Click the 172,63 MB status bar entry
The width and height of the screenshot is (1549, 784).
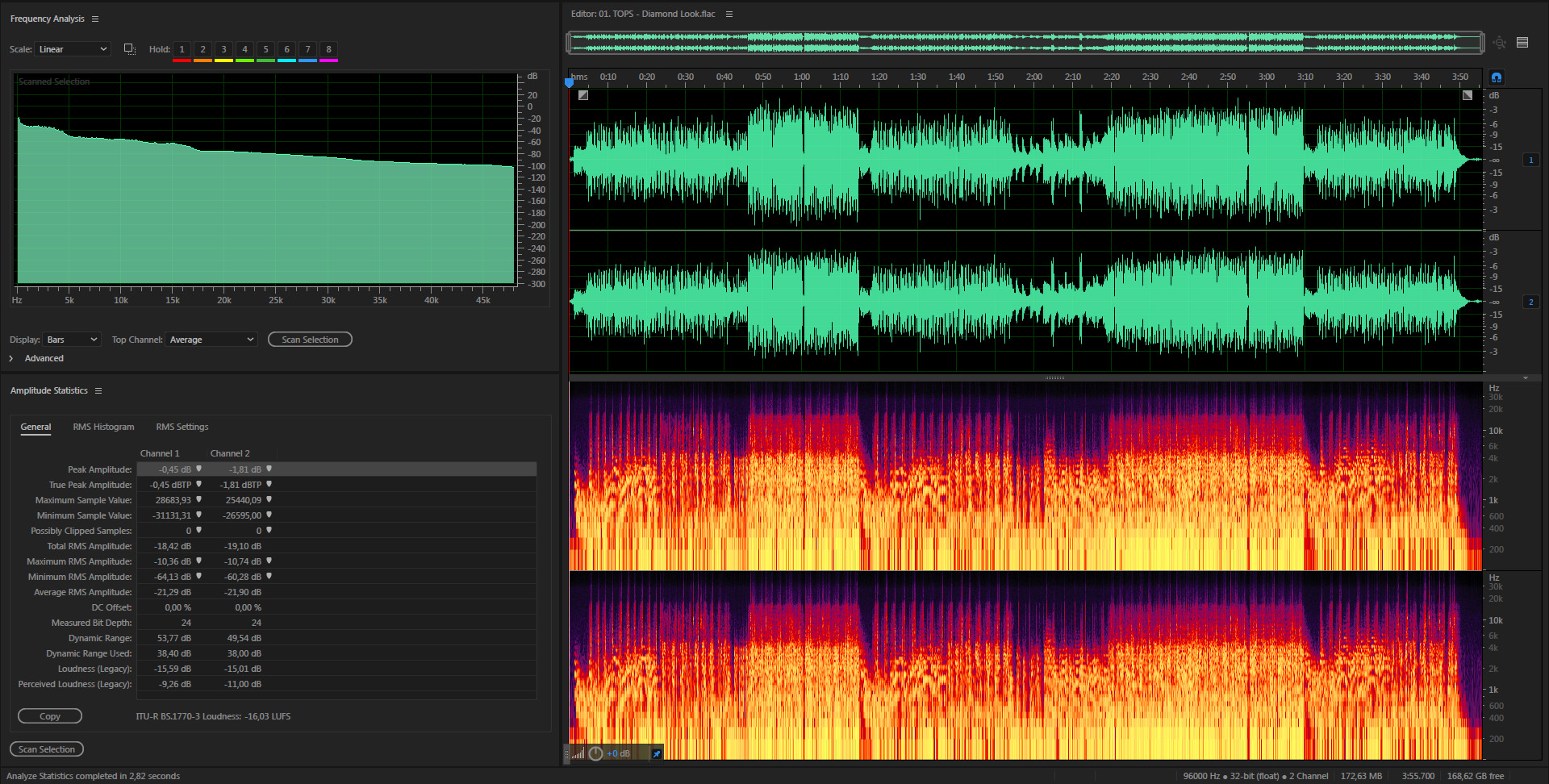1361,776
